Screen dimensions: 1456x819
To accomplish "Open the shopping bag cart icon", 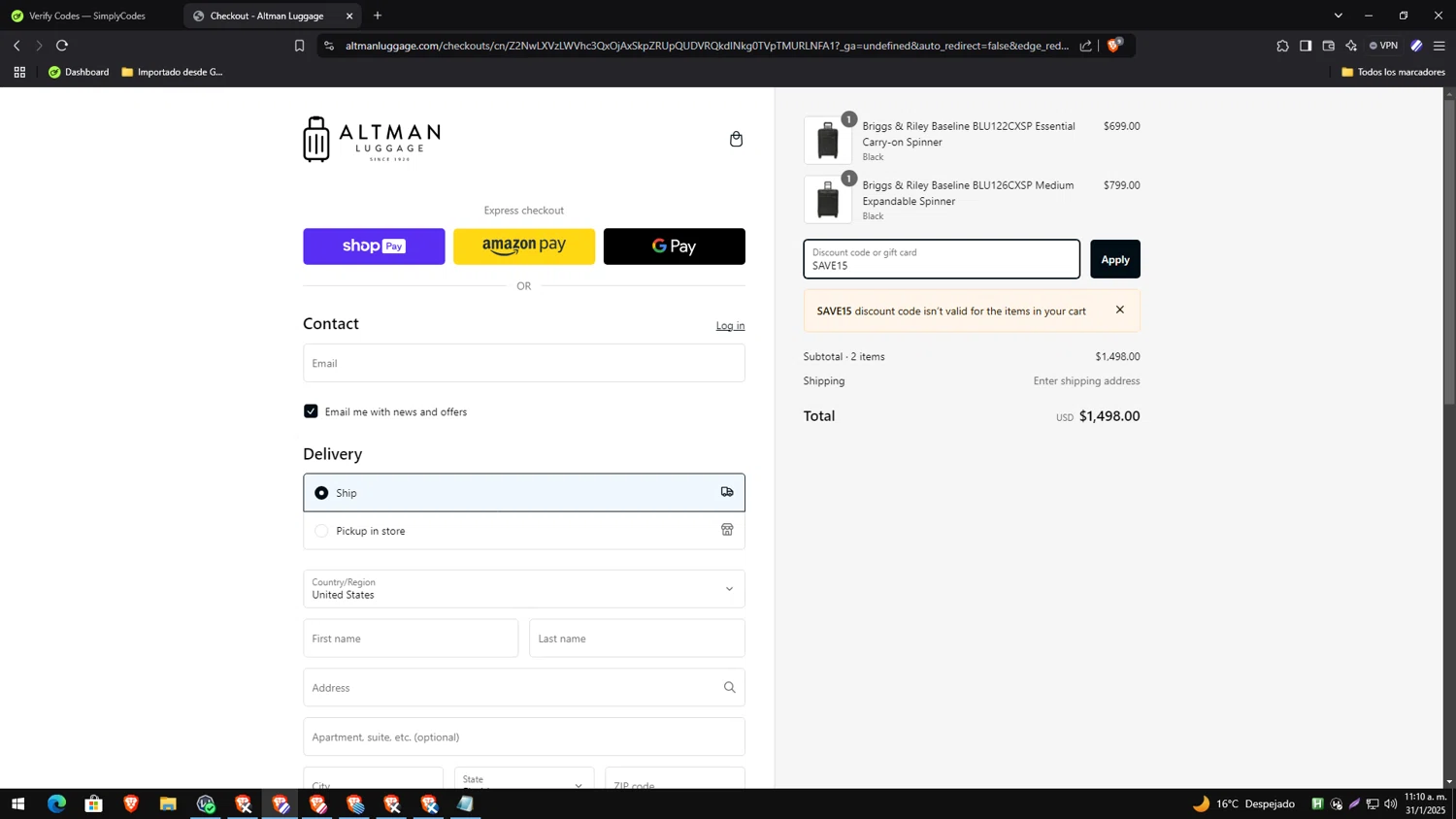I will (x=736, y=139).
